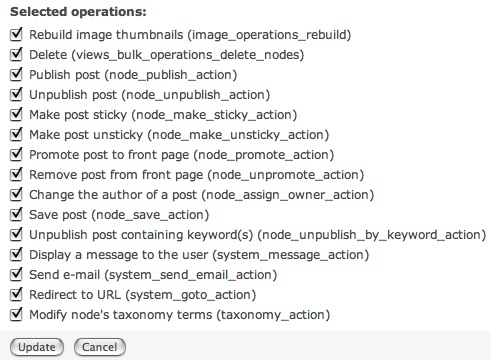Uncheck Publish post operation
The image size is (491, 360).
16,75
